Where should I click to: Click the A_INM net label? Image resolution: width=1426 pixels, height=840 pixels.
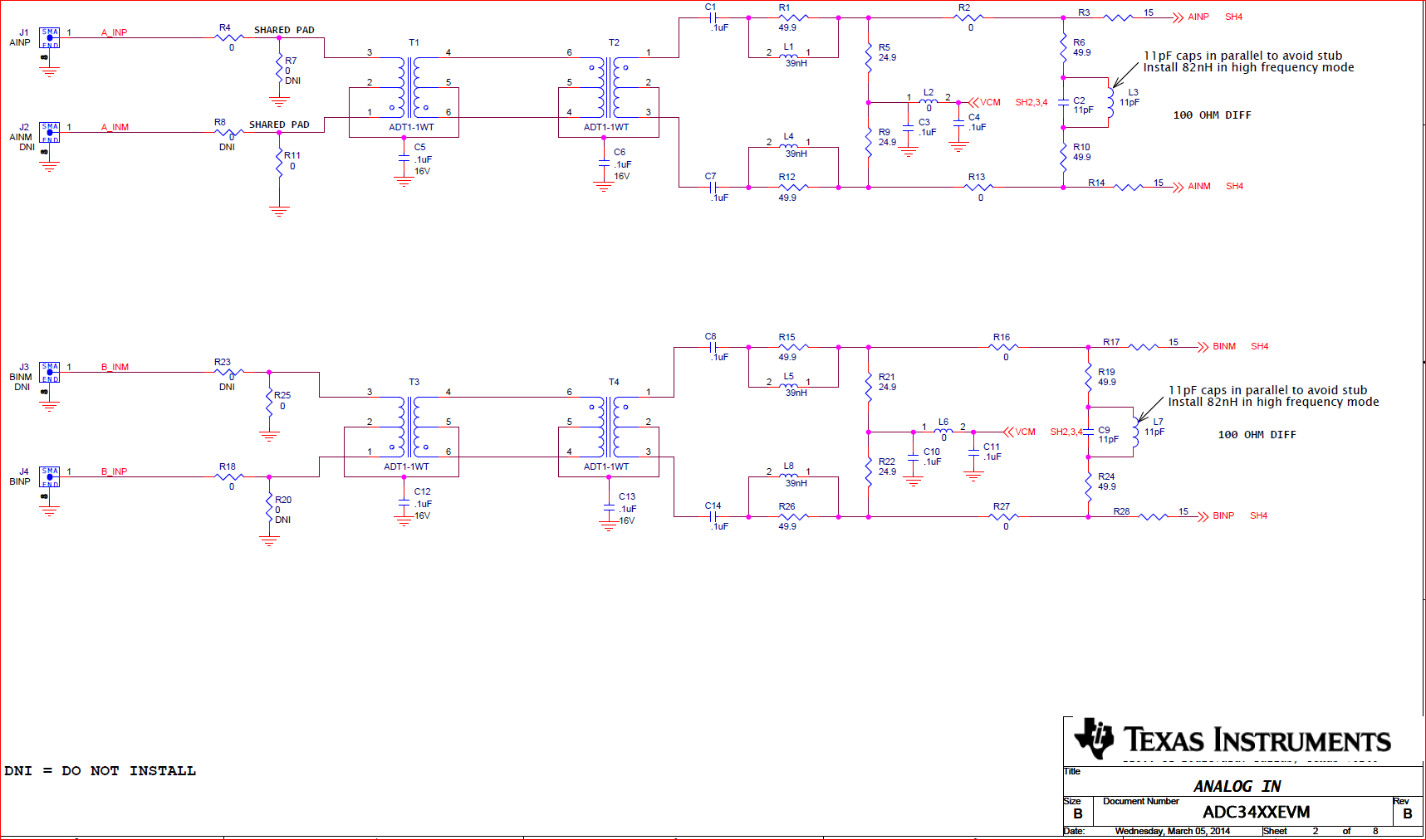[x=115, y=128]
